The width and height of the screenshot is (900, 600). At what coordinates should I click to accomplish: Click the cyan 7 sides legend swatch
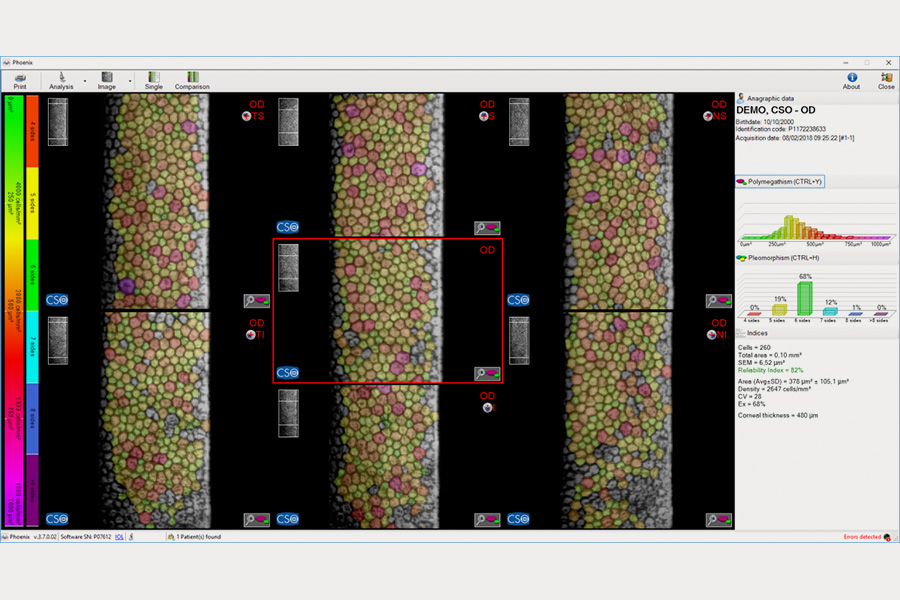[33, 347]
